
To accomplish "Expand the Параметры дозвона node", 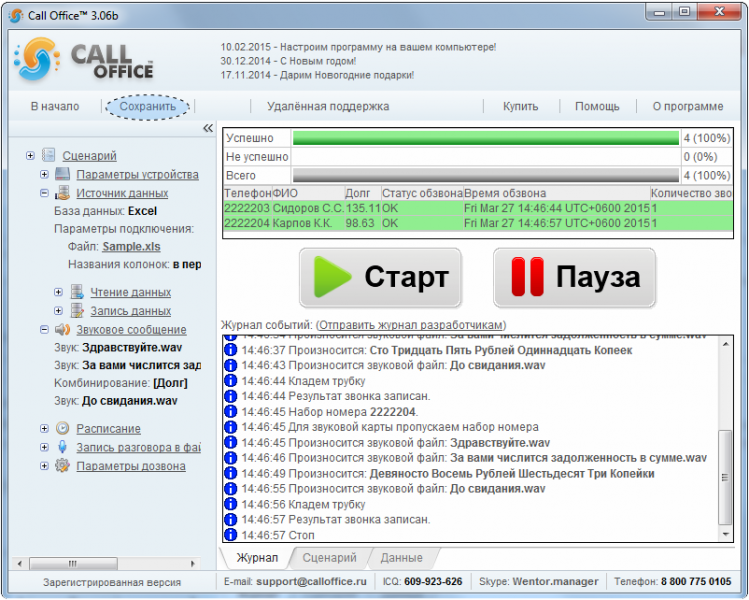I will click(x=44, y=466).
